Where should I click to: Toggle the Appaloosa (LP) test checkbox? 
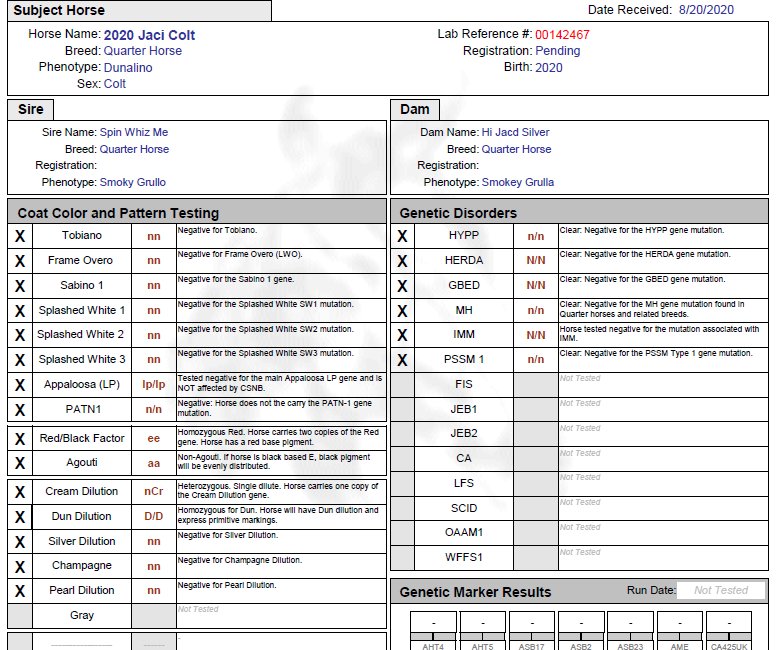point(20,385)
